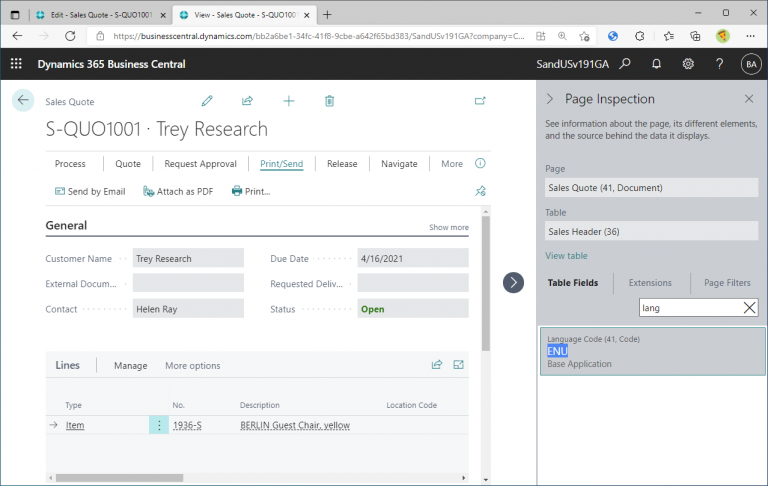The height and width of the screenshot is (486, 768).
Task: Open the Settings gear in Business Central header
Action: [688, 64]
